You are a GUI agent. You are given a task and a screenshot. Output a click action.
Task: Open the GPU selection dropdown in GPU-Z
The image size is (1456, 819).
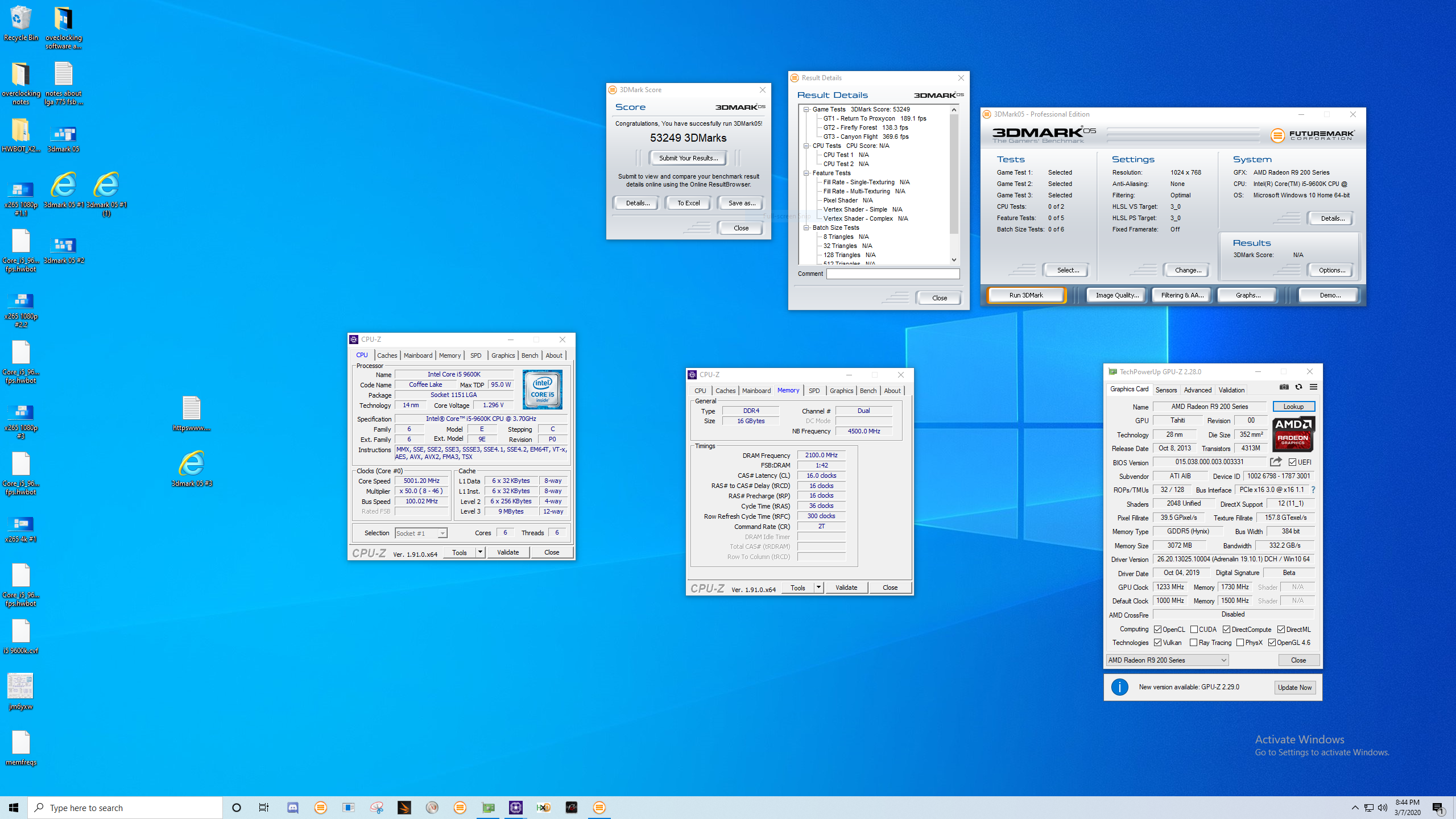pos(1167,660)
